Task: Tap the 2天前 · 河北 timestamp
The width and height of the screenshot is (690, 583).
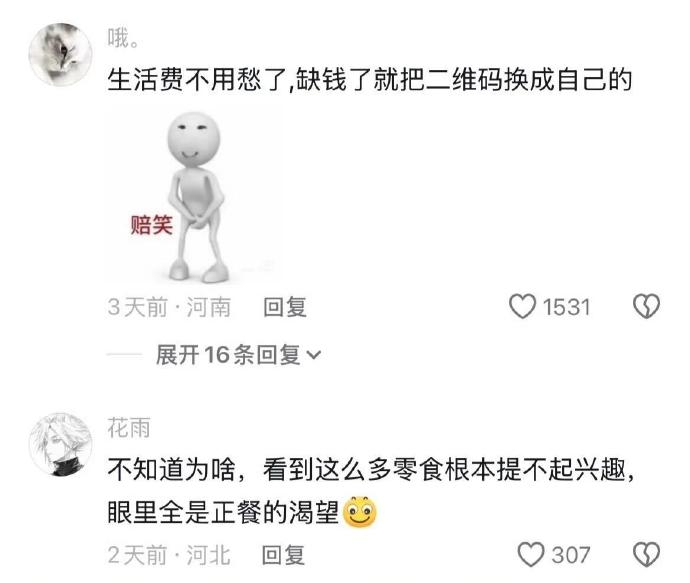Action: pos(169,555)
